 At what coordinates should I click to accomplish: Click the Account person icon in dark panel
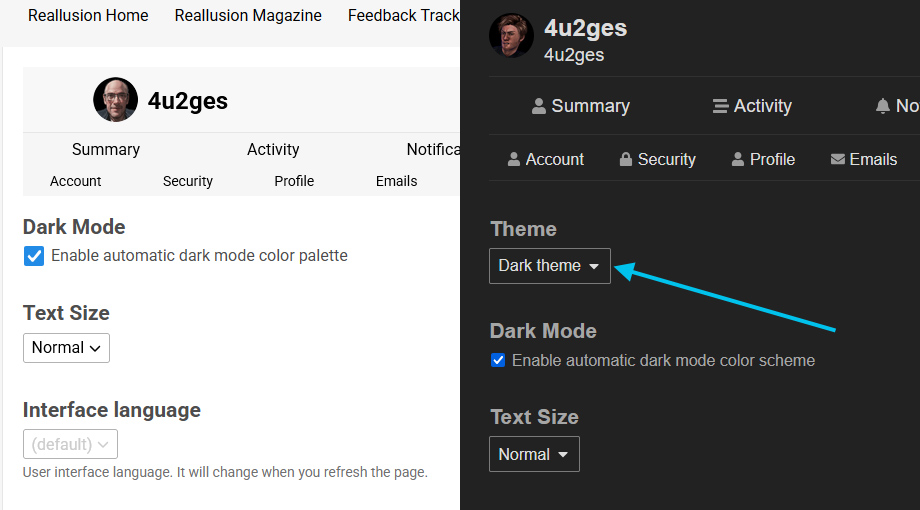514,159
